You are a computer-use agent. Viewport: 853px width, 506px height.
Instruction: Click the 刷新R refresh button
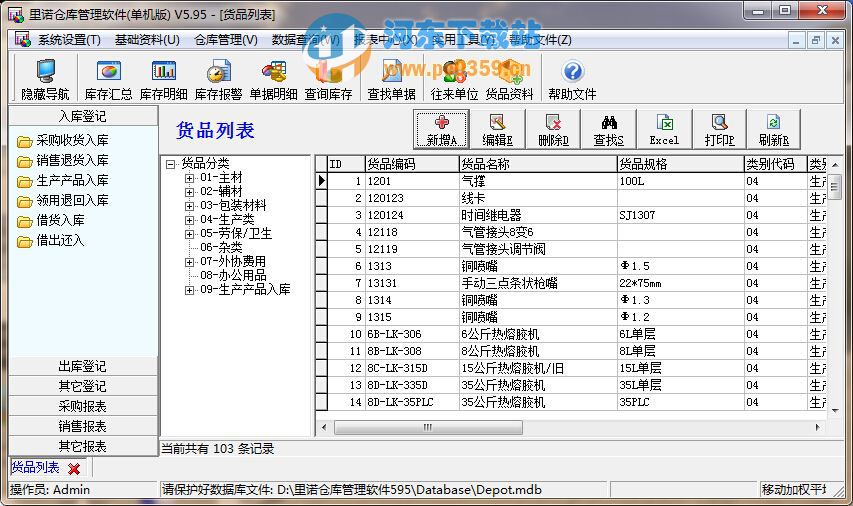pos(774,129)
